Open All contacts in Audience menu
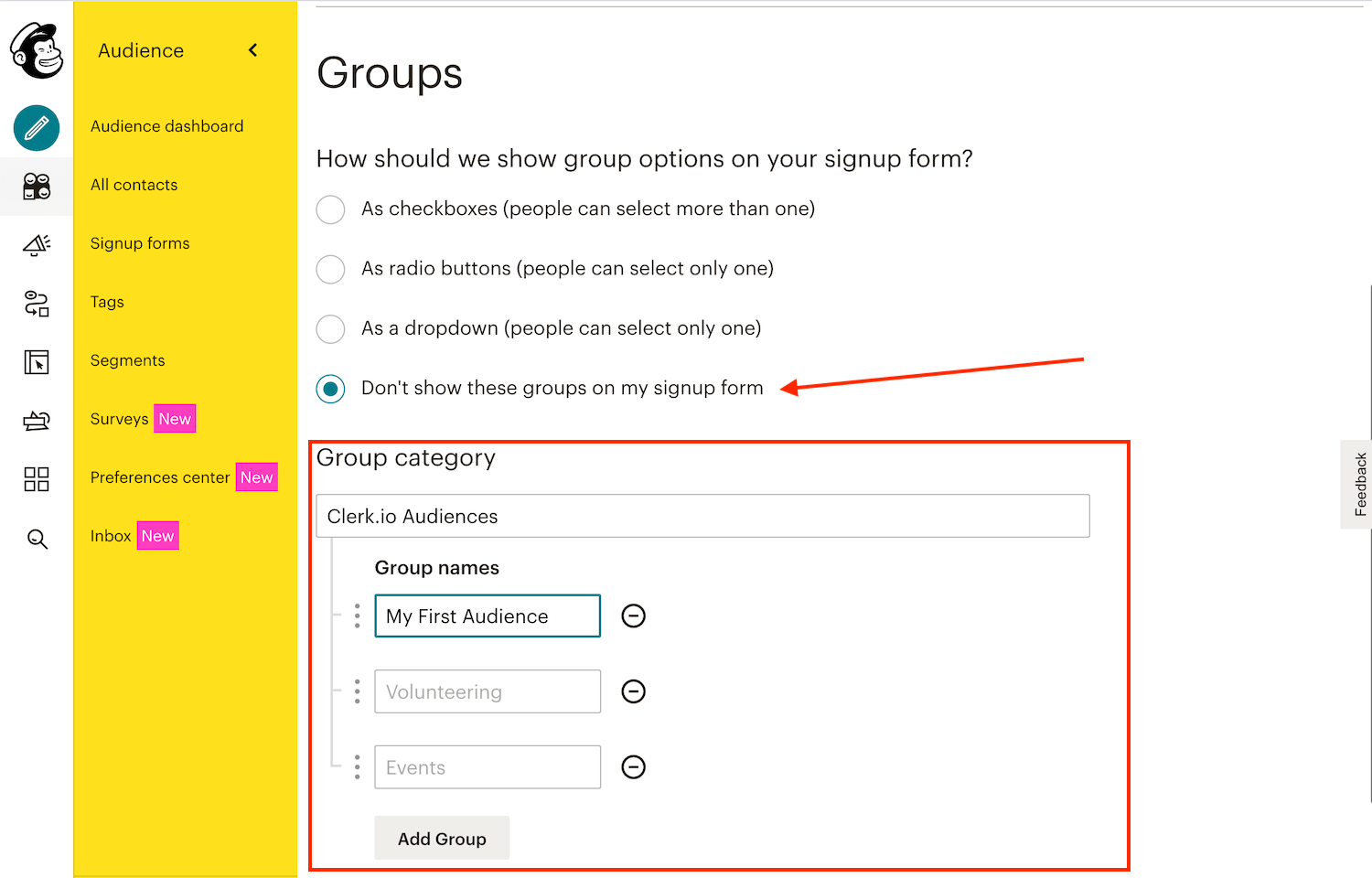The width and height of the screenshot is (1372, 878). 134,185
